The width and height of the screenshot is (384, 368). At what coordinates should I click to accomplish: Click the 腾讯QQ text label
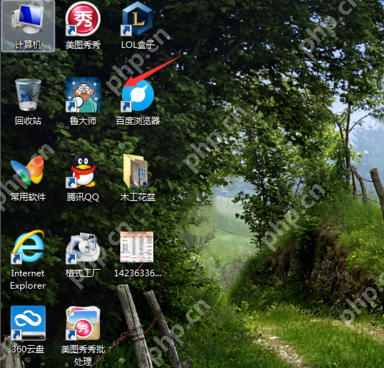(83, 197)
